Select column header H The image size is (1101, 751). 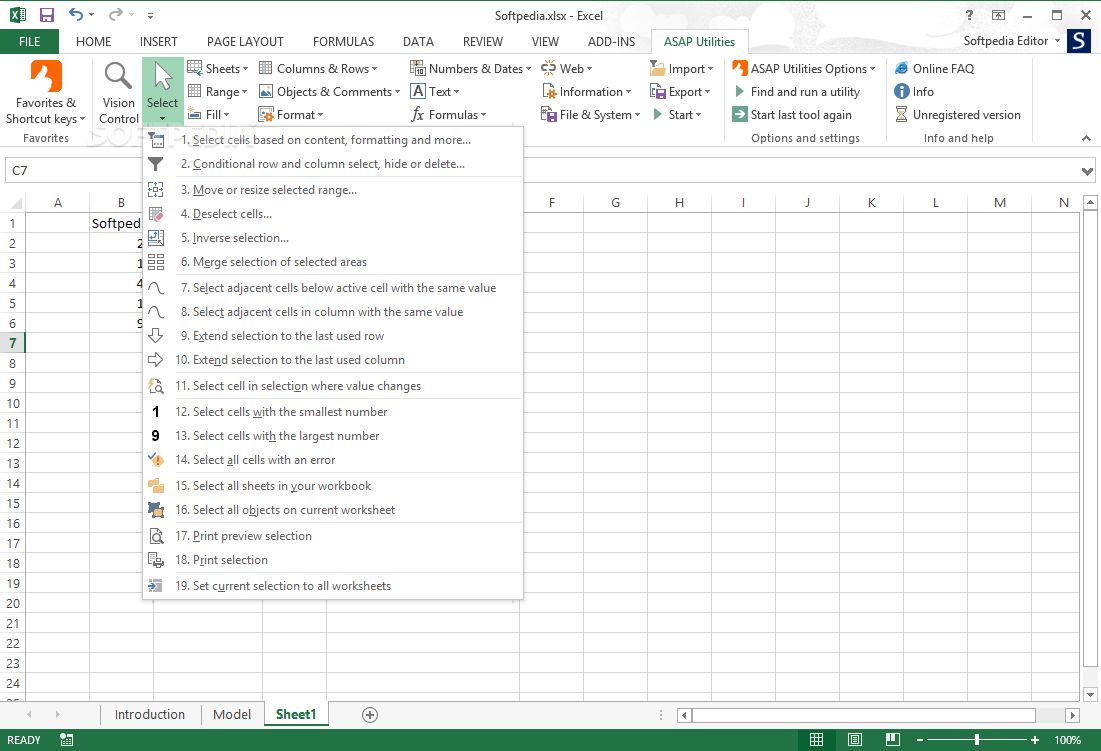679,203
